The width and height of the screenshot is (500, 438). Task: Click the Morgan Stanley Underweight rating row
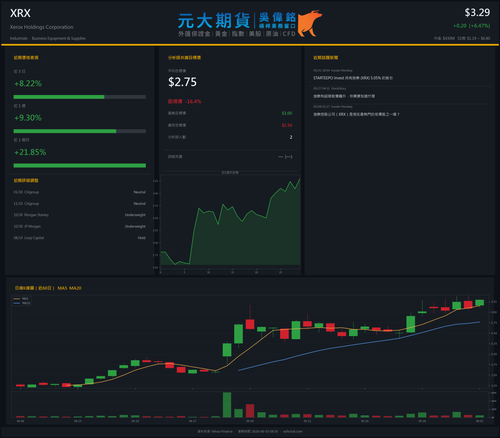coord(80,215)
